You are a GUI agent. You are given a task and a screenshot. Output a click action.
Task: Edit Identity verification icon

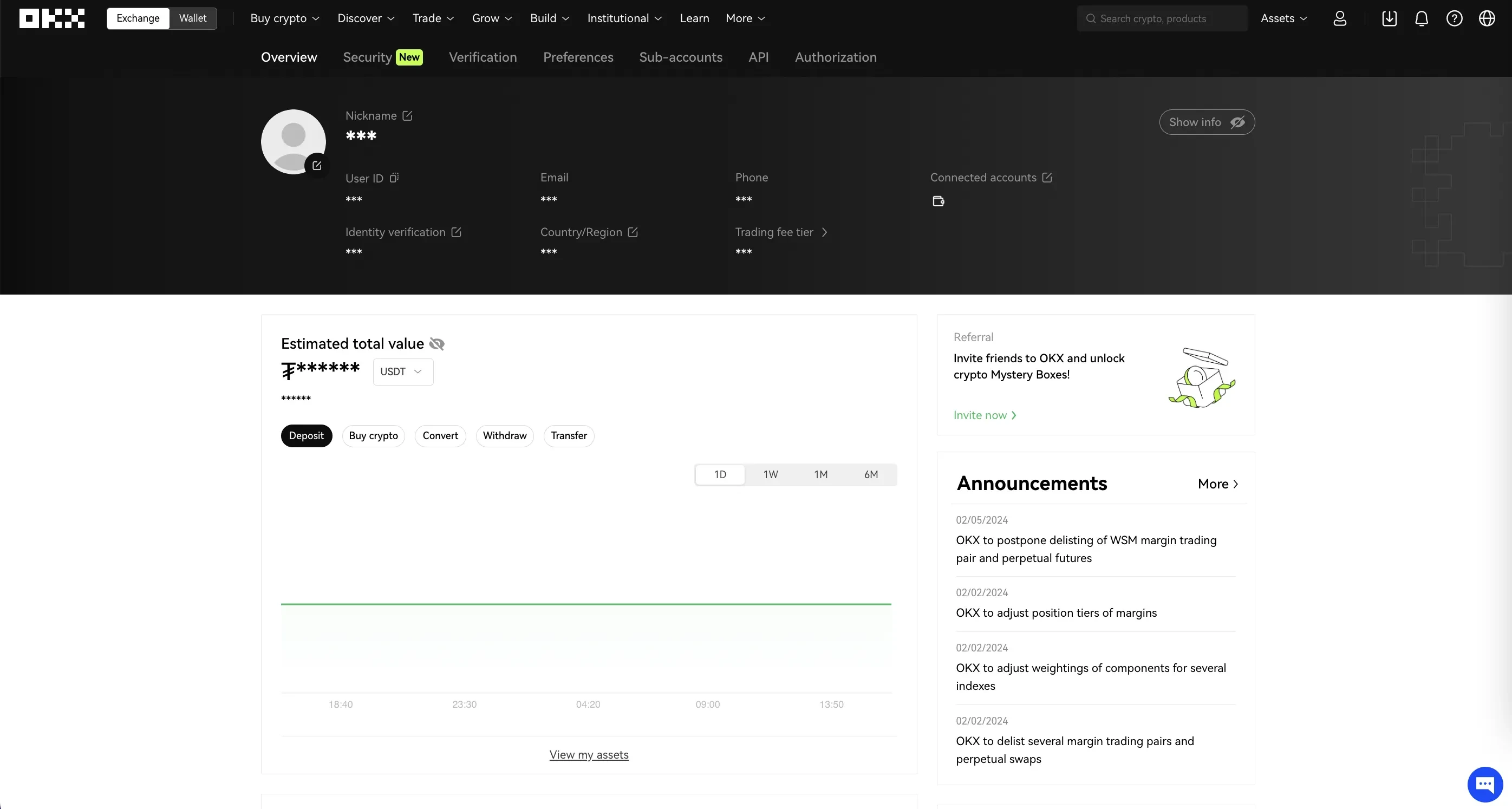point(456,232)
